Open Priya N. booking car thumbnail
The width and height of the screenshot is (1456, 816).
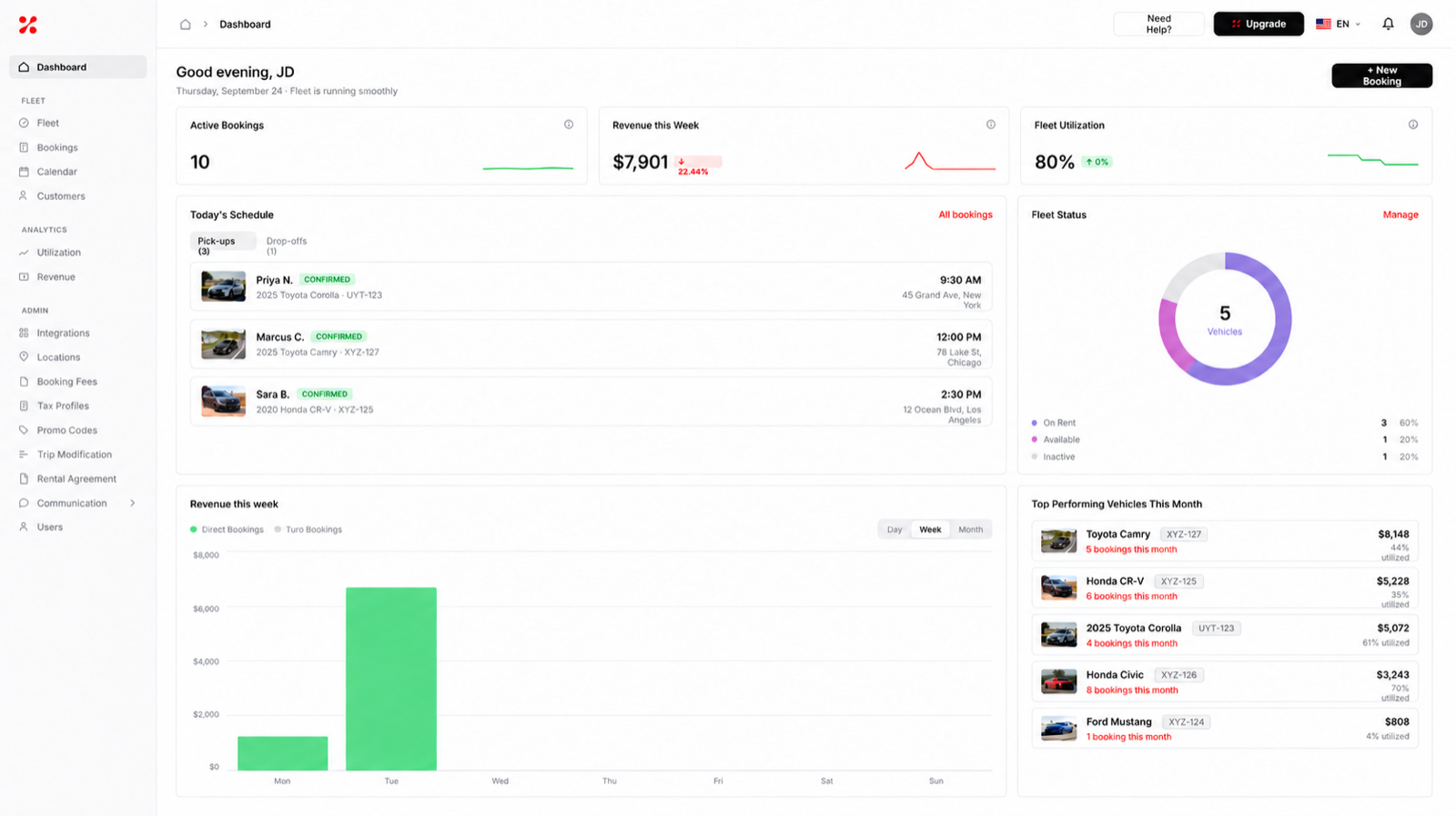point(223,287)
